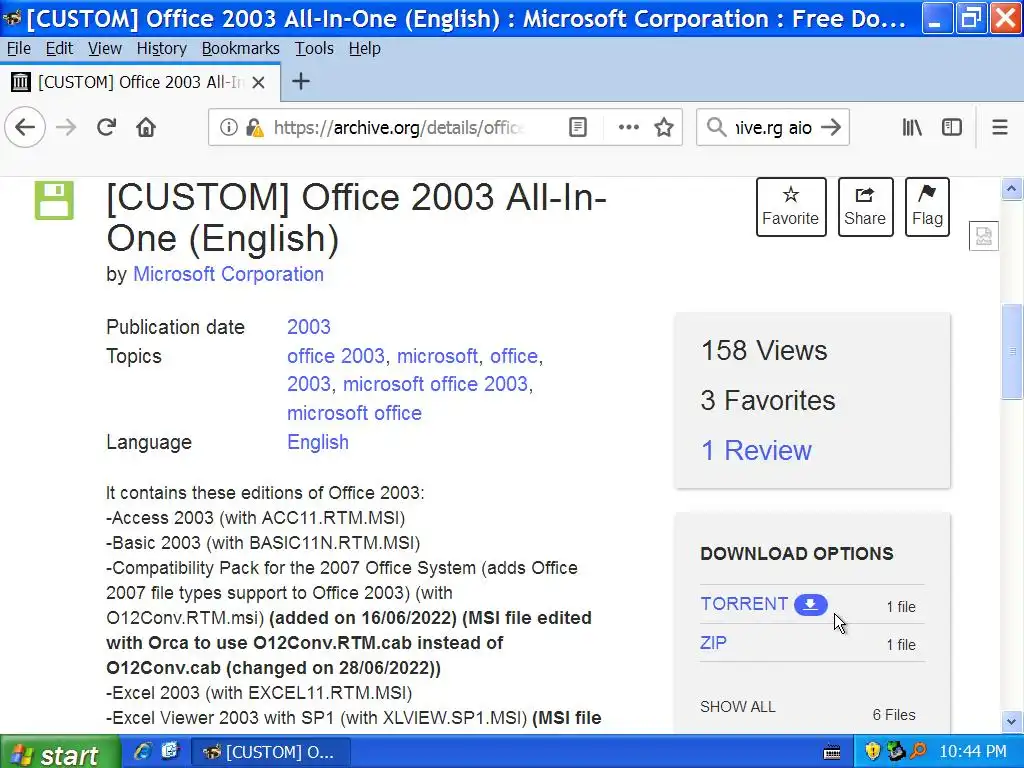Share this archive item
The image size is (1024, 768).
click(865, 206)
